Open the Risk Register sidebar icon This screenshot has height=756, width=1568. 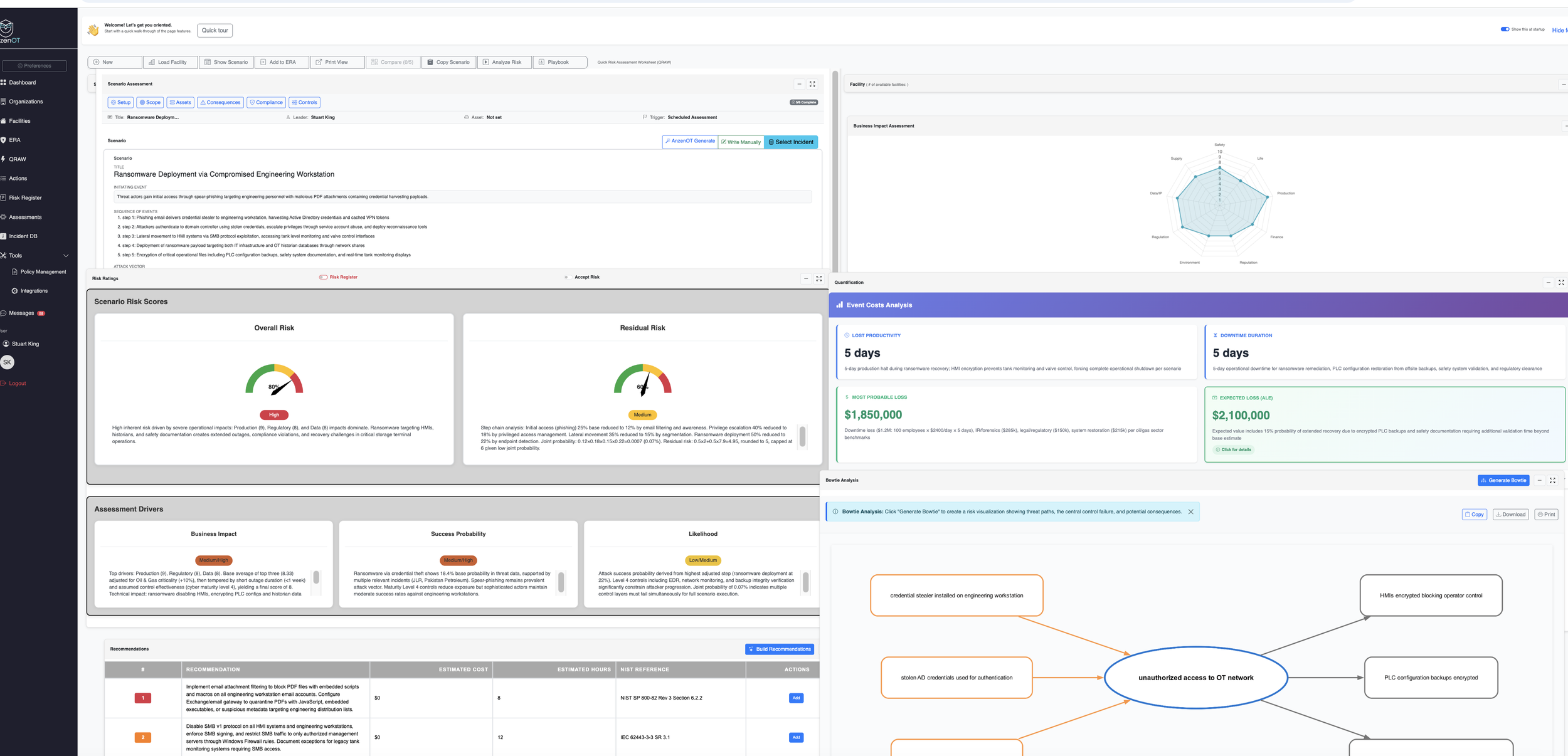click(4, 198)
